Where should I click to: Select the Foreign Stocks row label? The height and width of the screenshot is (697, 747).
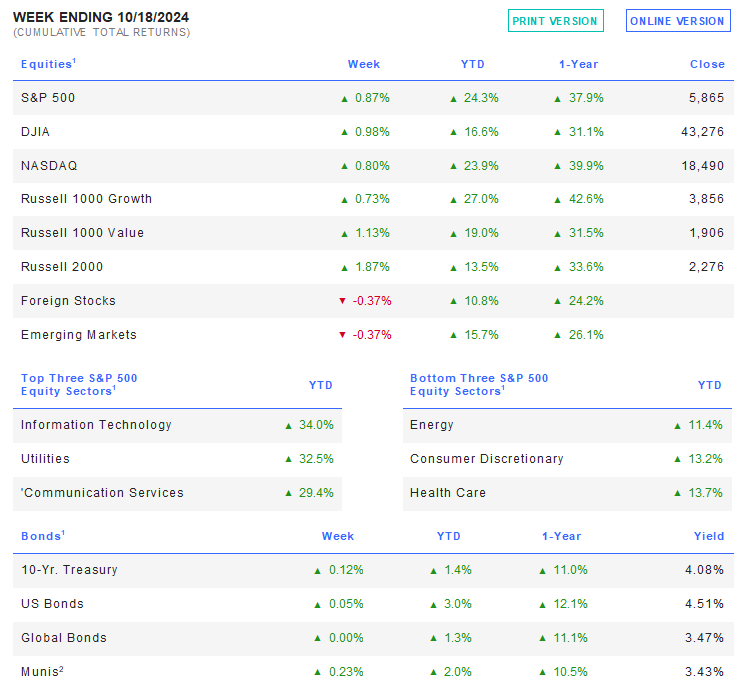pos(68,301)
